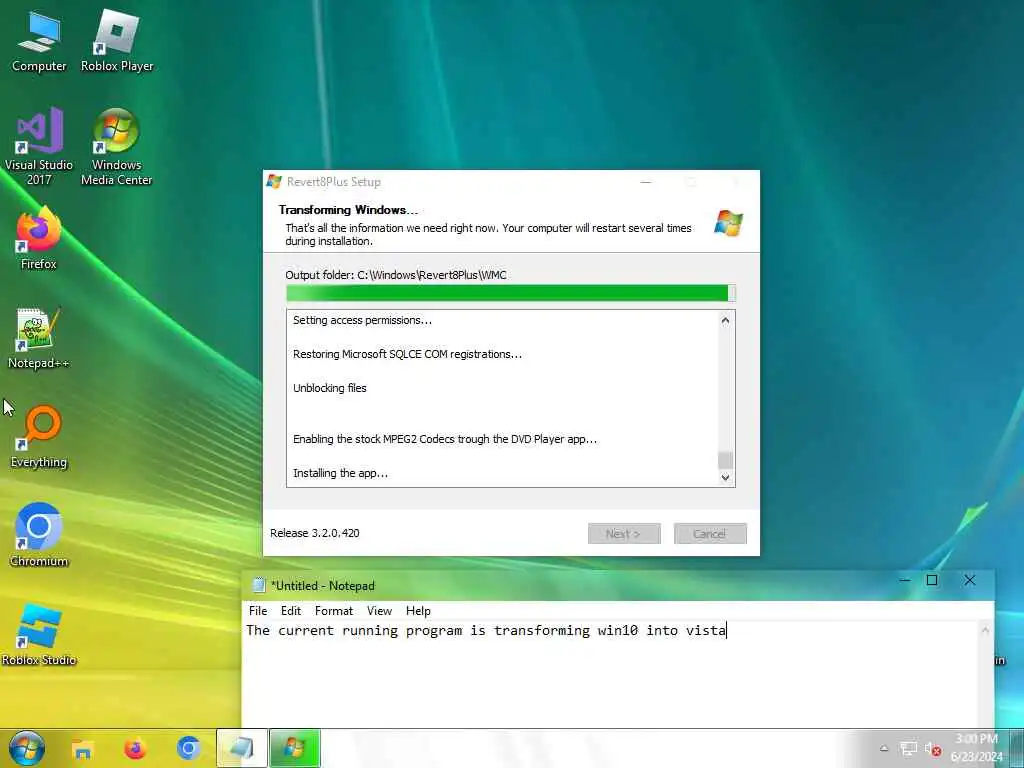Click the Notepad title bar icon
This screenshot has width=1024, height=768.
point(259,585)
